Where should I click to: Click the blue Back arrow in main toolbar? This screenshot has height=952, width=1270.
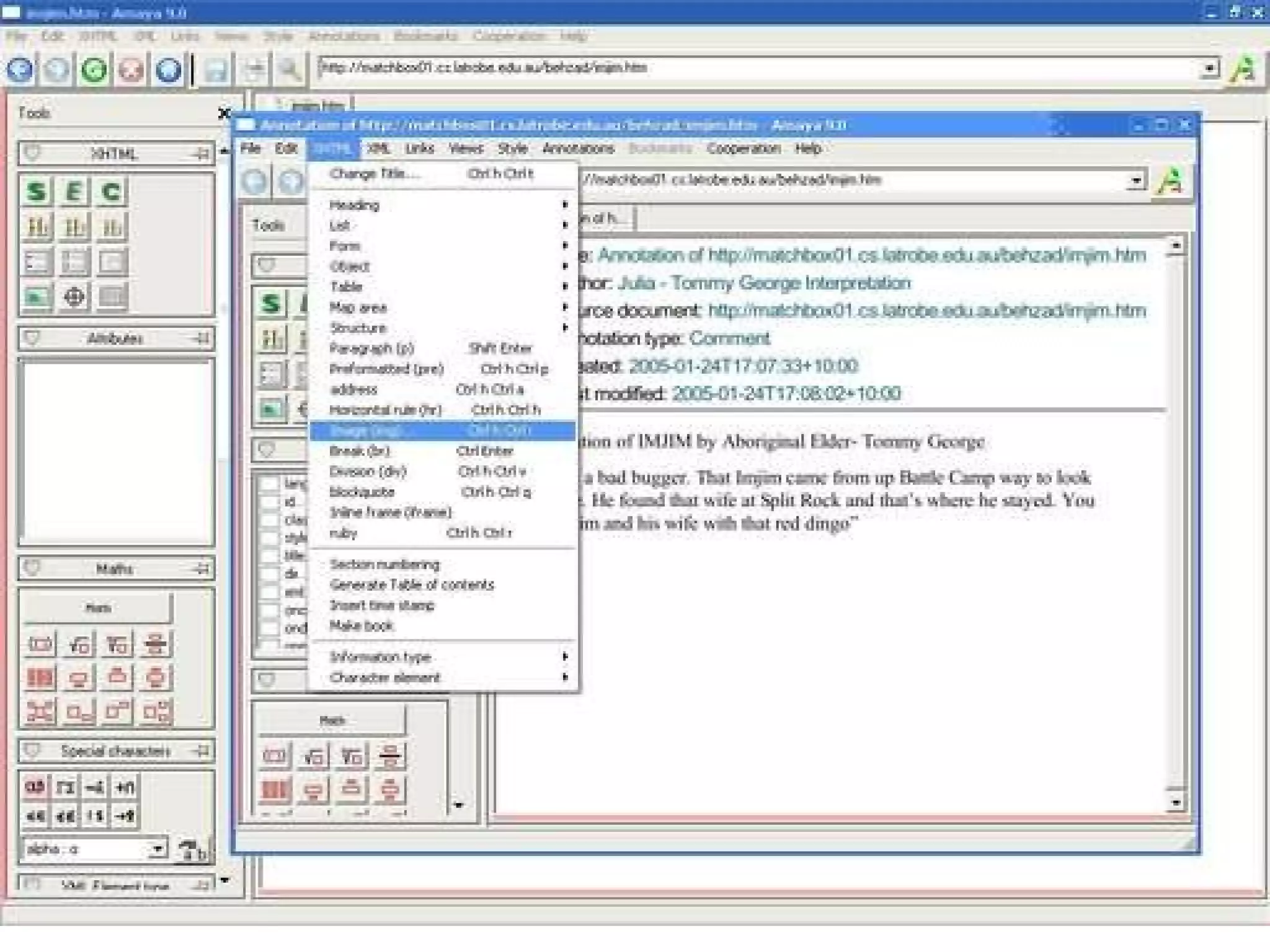click(20, 69)
